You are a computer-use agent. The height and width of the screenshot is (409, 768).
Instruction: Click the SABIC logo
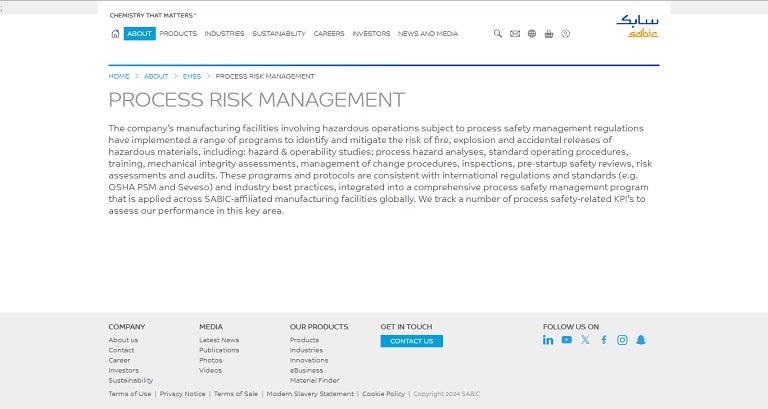pyautogui.click(x=637, y=26)
